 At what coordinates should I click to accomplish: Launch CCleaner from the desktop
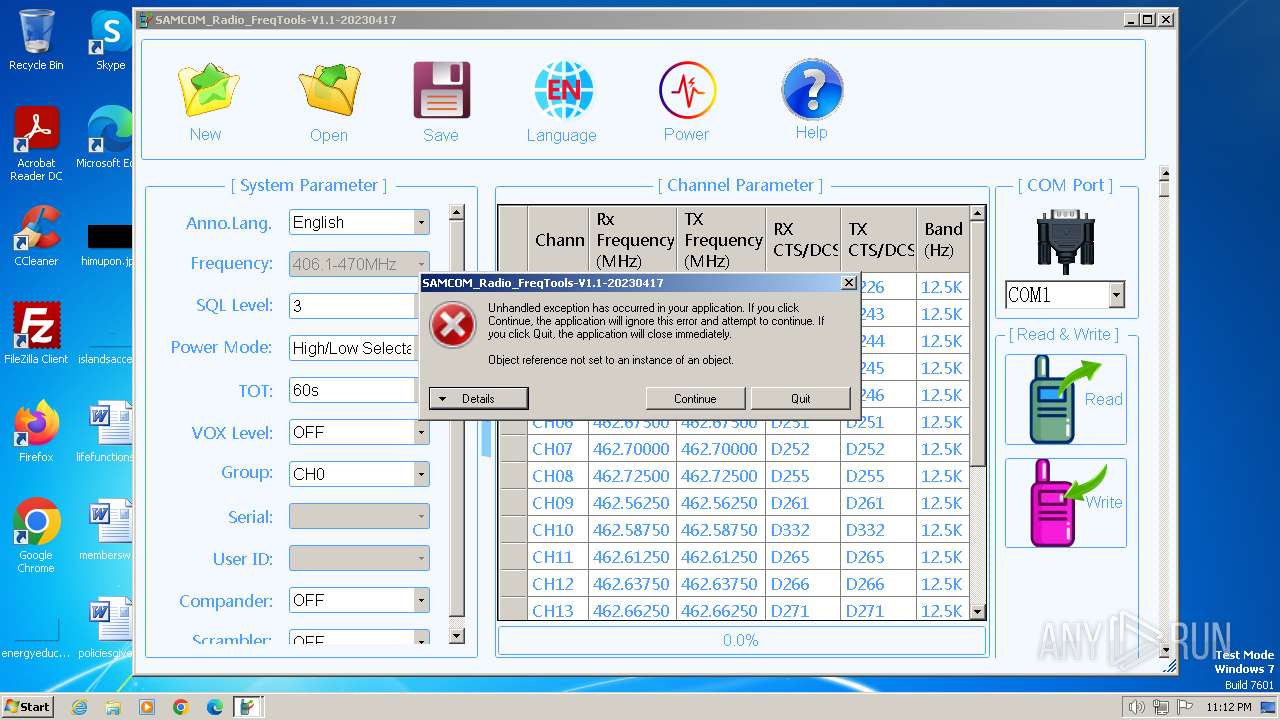pyautogui.click(x=36, y=236)
